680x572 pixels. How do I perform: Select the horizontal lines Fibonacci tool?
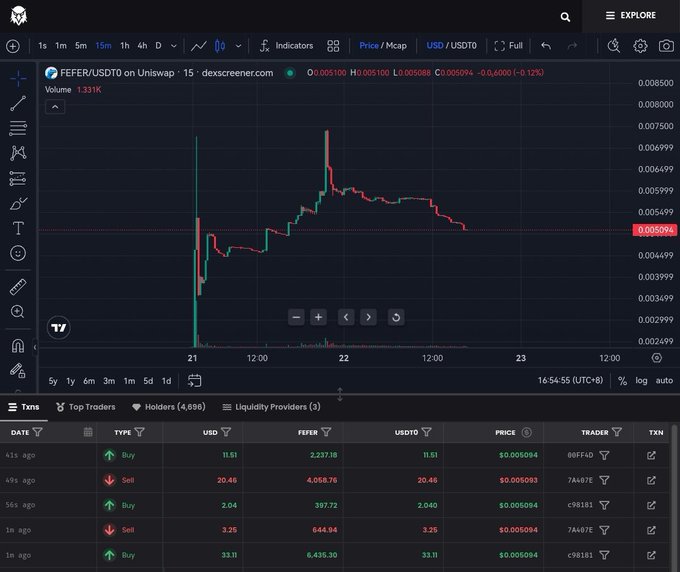pyautogui.click(x=18, y=128)
